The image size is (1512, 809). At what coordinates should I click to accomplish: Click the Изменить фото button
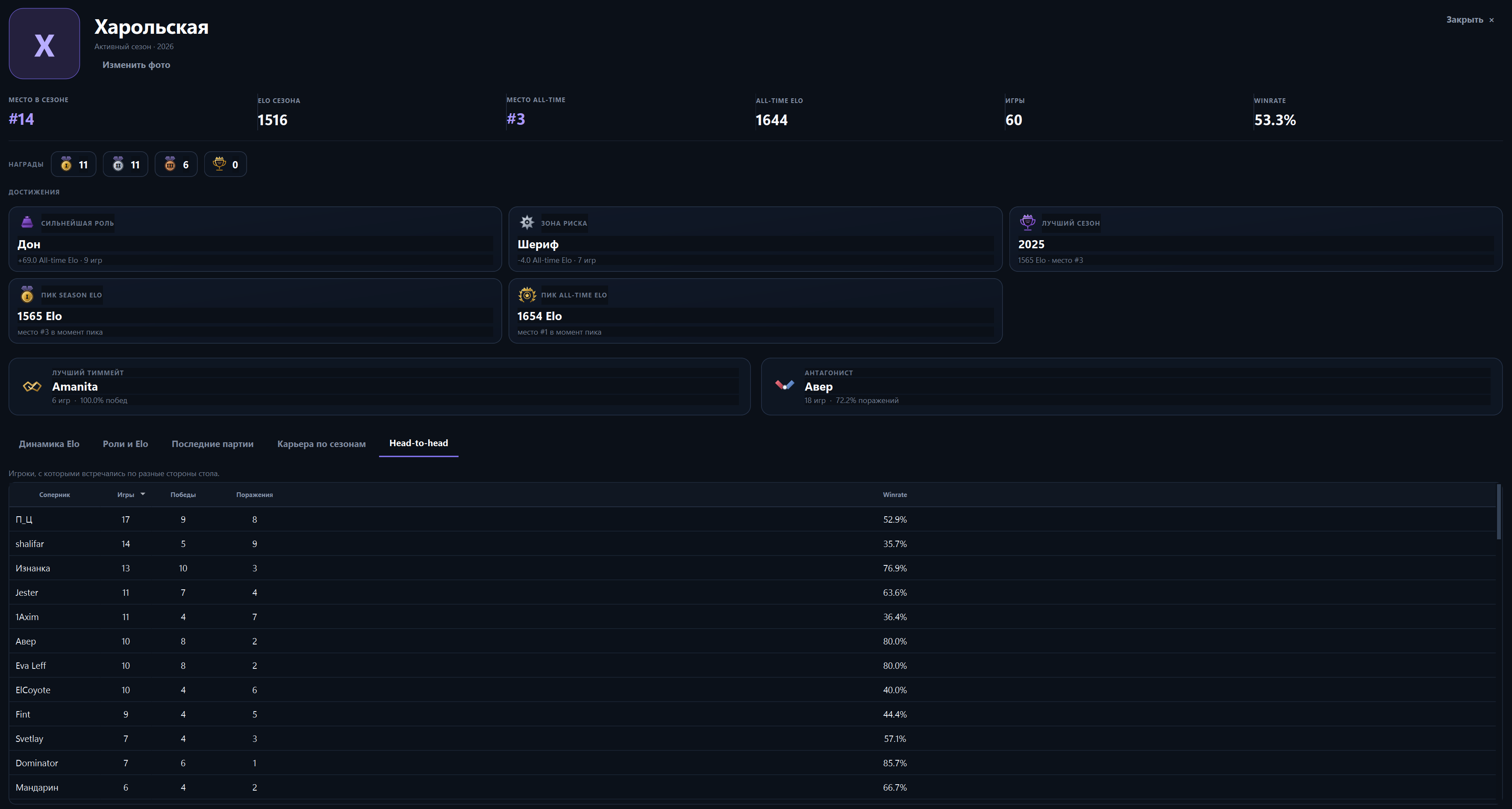coord(136,65)
